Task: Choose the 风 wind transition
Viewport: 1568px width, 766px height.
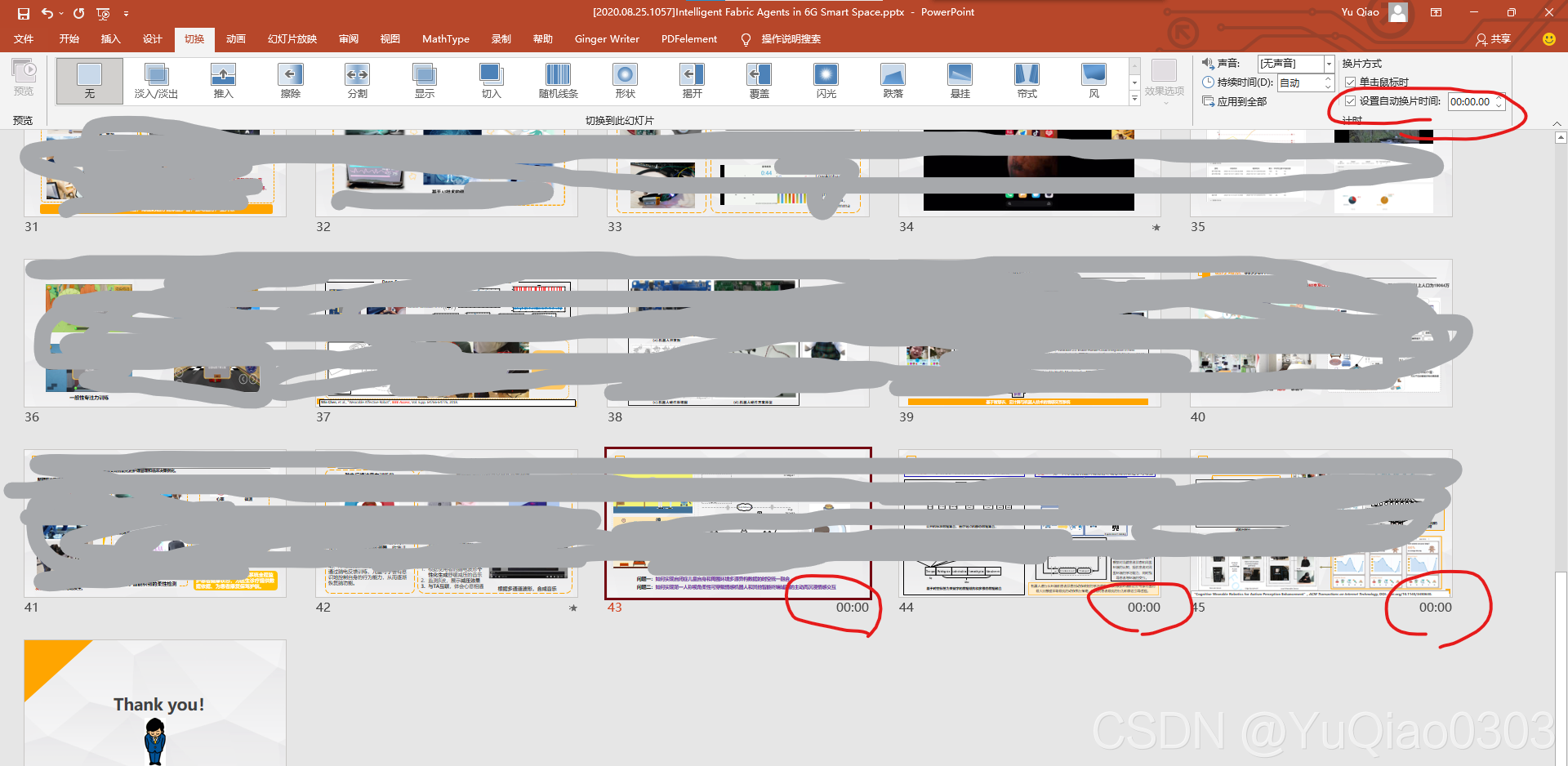Action: point(1094,81)
